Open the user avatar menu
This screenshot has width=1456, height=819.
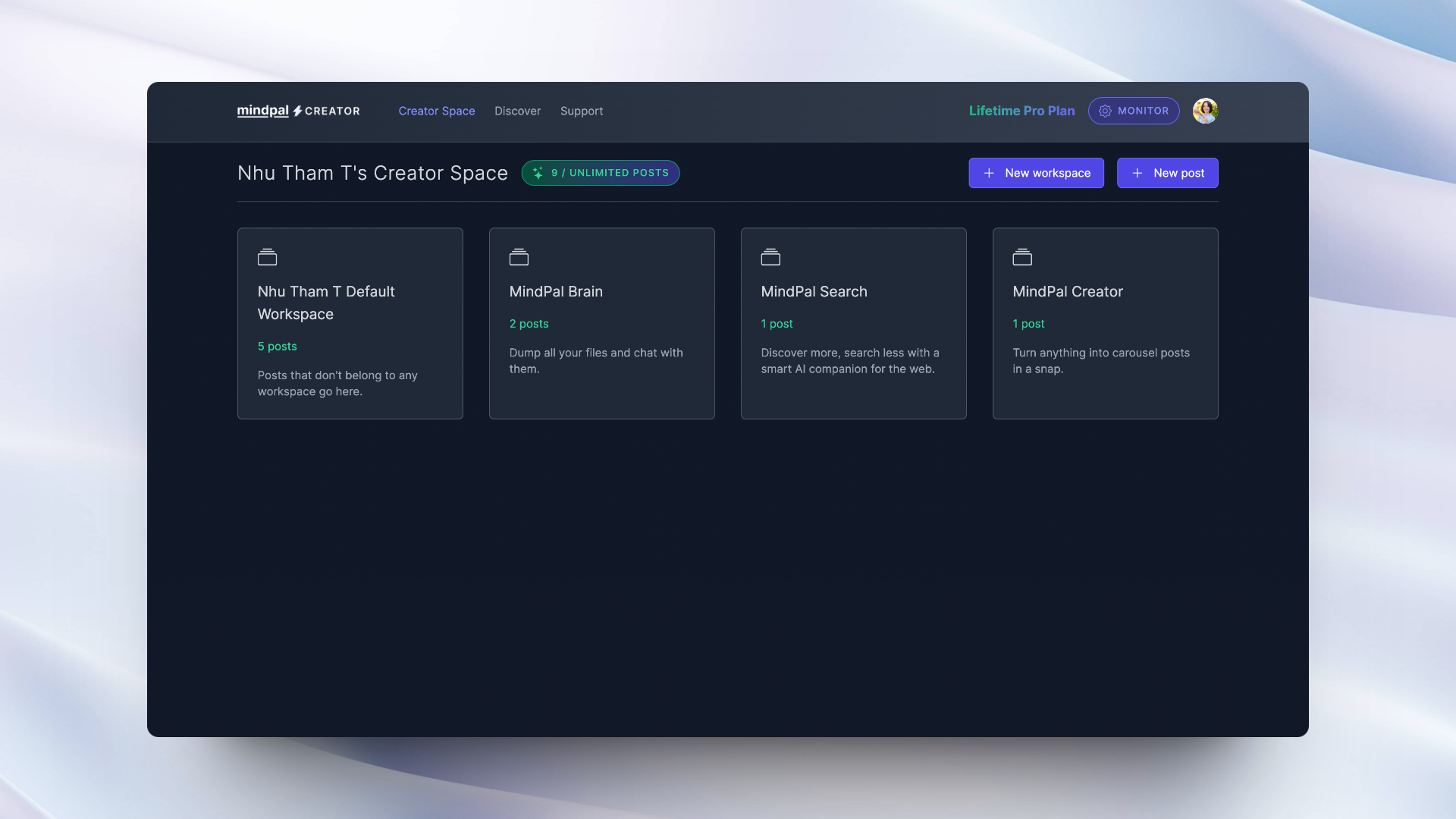1205,111
